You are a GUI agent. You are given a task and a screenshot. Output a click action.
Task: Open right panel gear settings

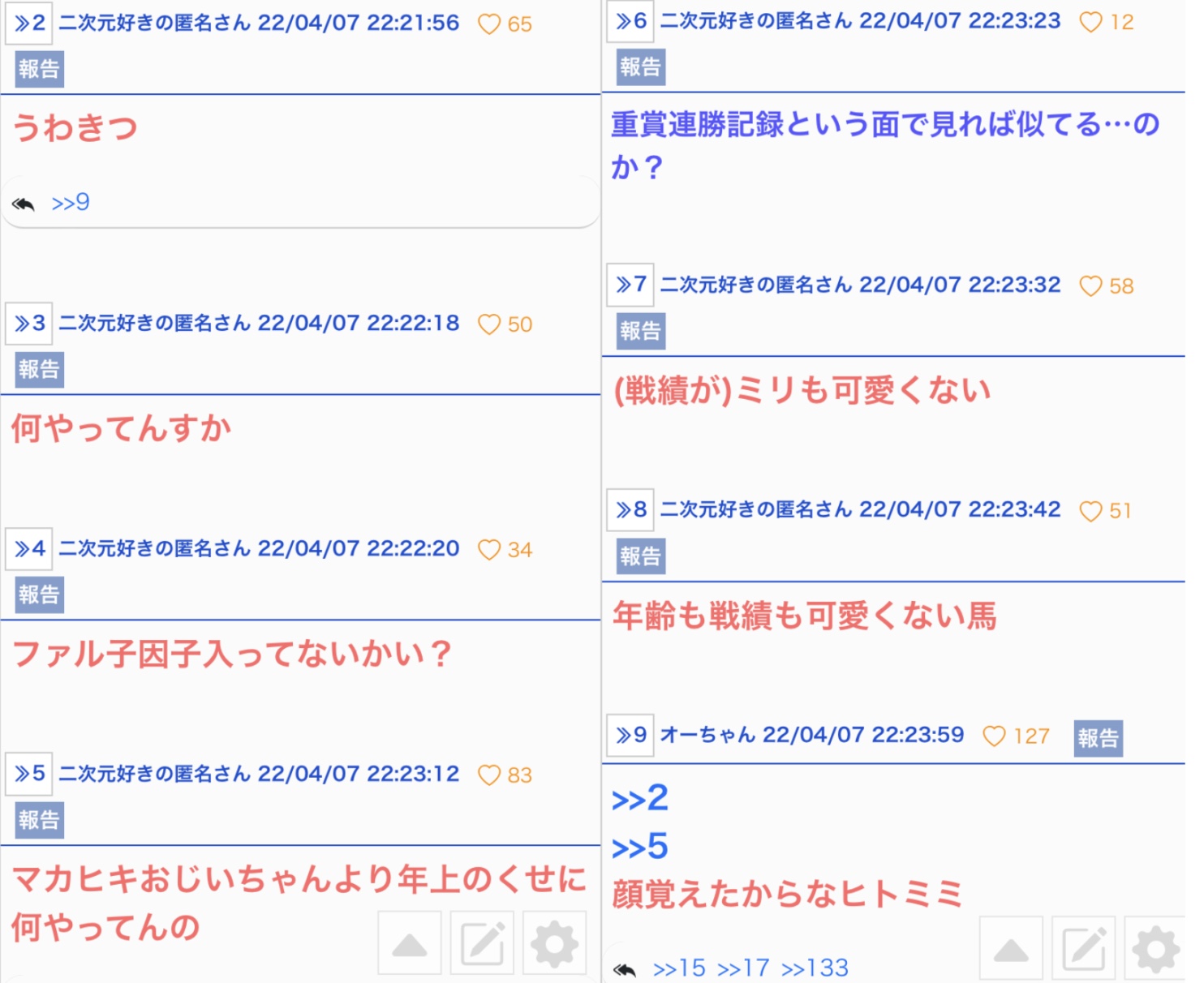point(1155,948)
